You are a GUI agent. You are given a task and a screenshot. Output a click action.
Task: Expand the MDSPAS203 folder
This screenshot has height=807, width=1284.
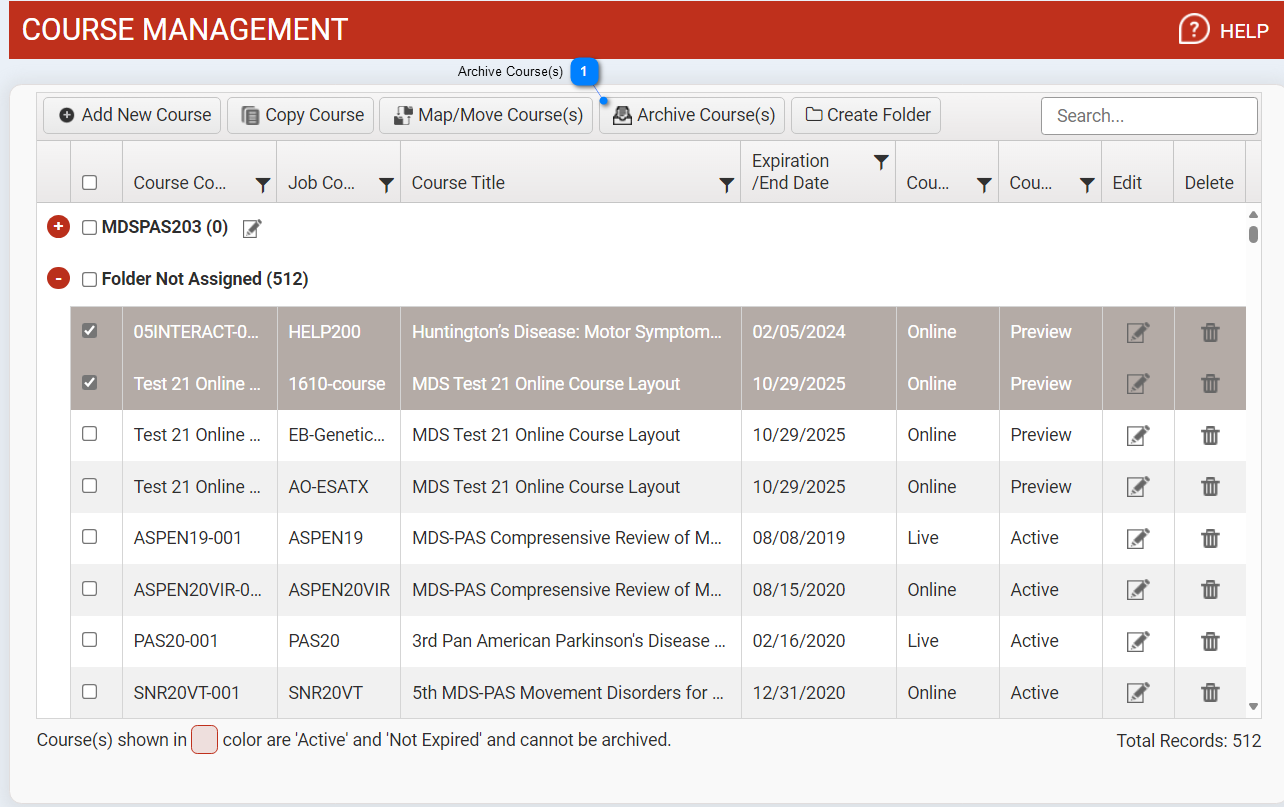58,227
